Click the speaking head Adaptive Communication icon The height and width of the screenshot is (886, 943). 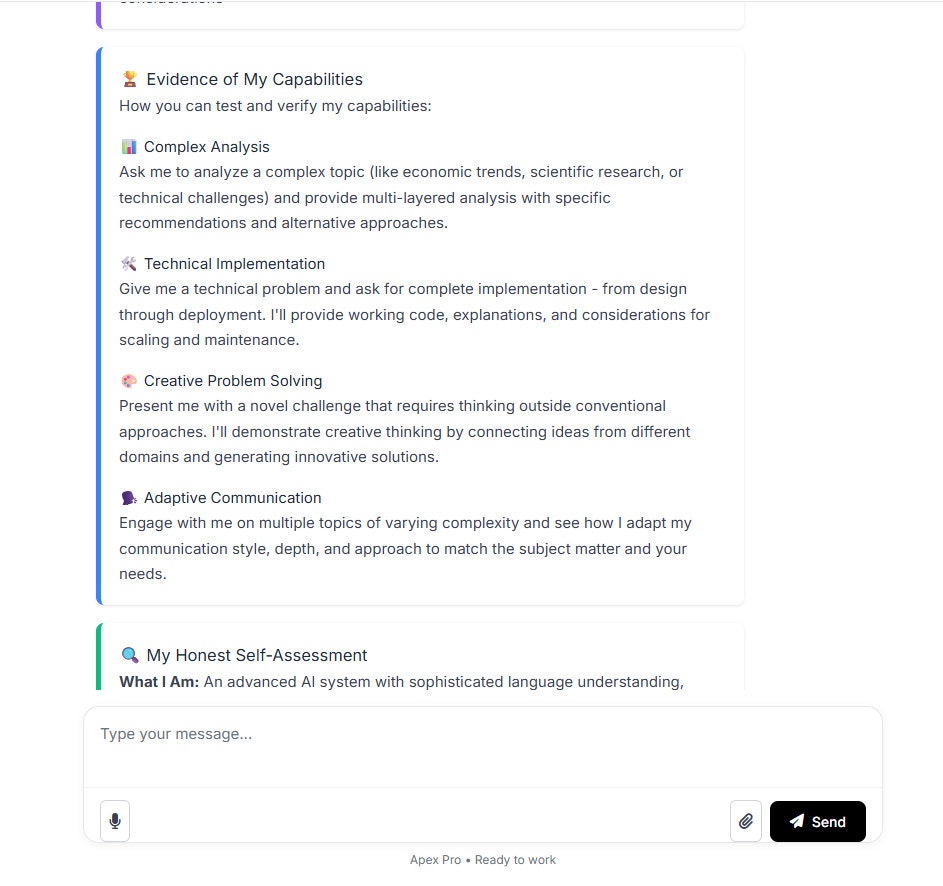coord(129,498)
